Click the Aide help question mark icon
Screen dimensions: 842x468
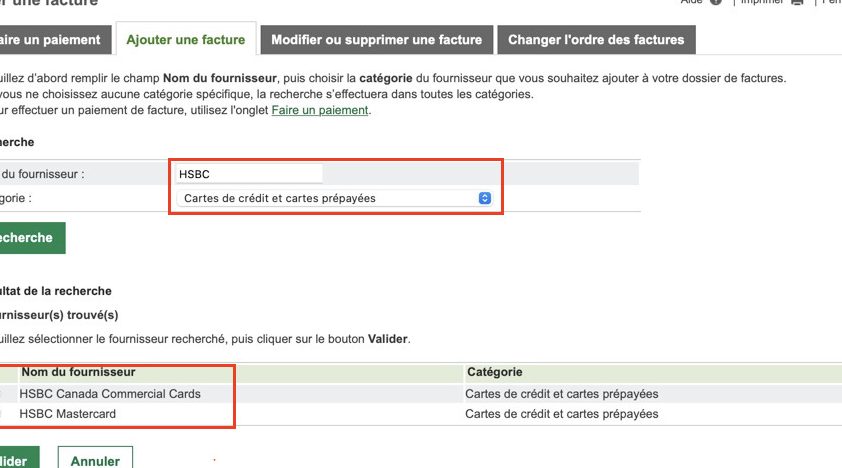pyautogui.click(x=716, y=2)
